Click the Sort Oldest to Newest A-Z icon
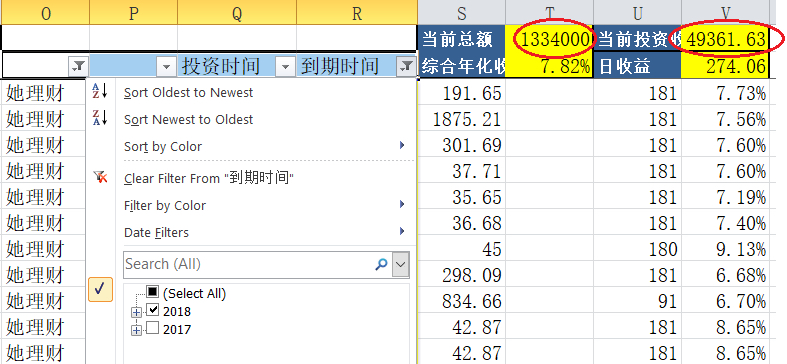The image size is (787, 364). point(100,91)
